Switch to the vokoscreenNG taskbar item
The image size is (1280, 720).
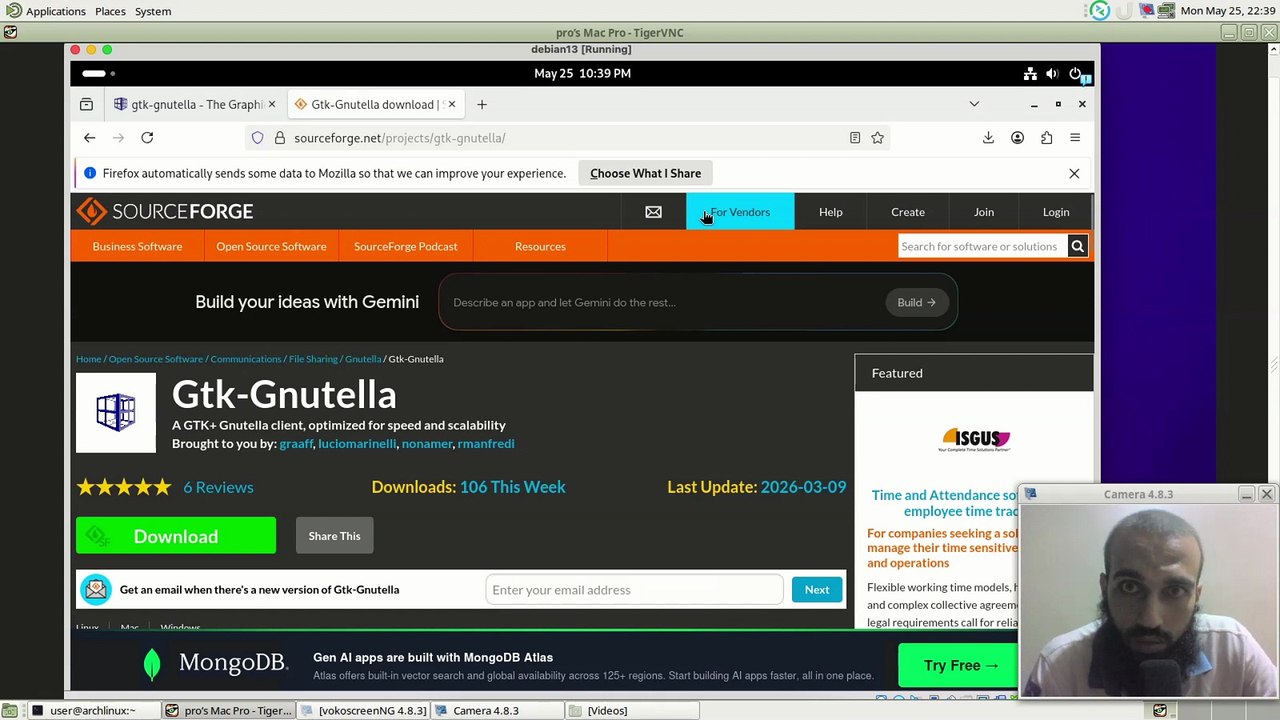(364, 711)
